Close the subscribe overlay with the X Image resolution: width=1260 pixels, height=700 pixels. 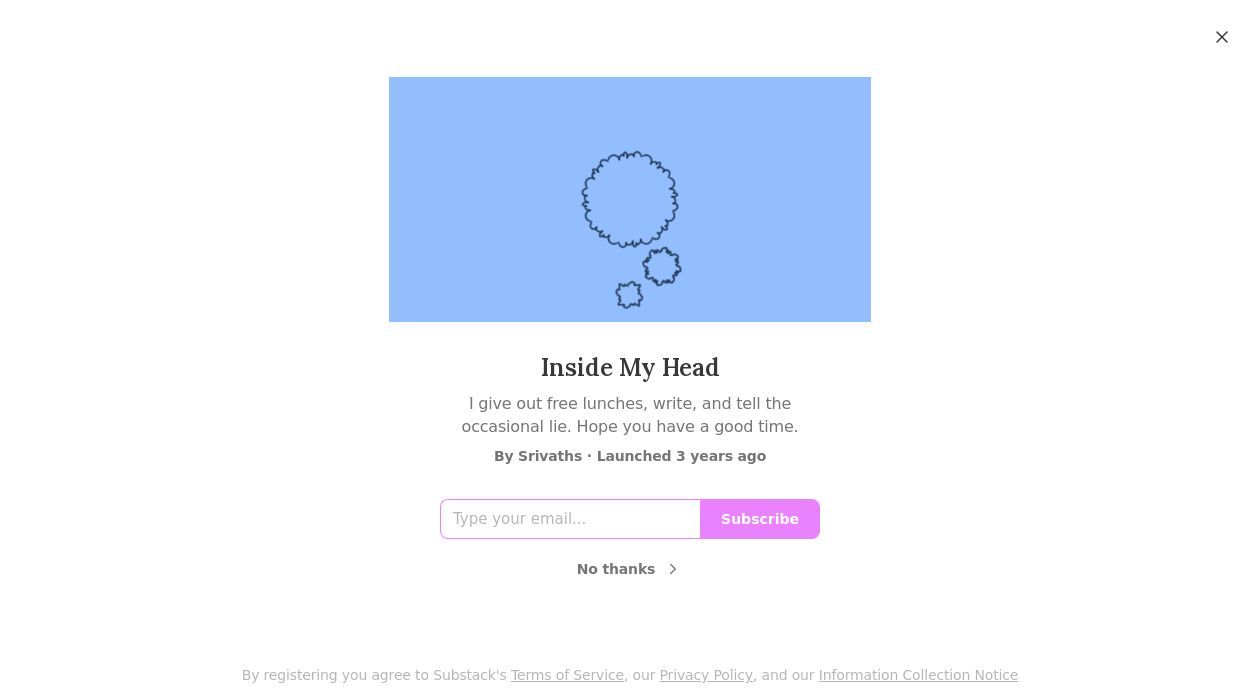1222,37
